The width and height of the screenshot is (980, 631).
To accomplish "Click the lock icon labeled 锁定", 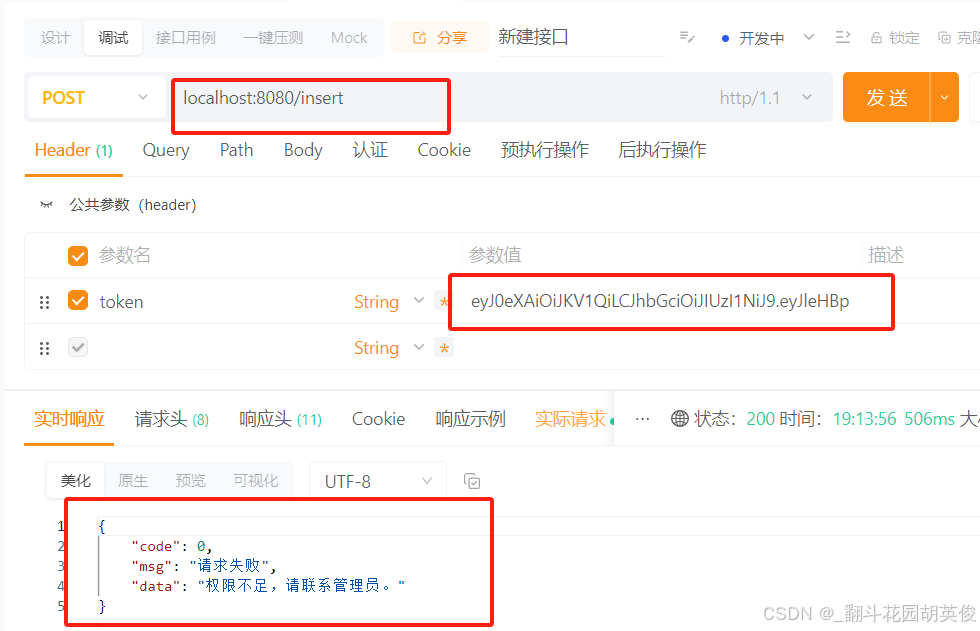I will click(x=876, y=38).
